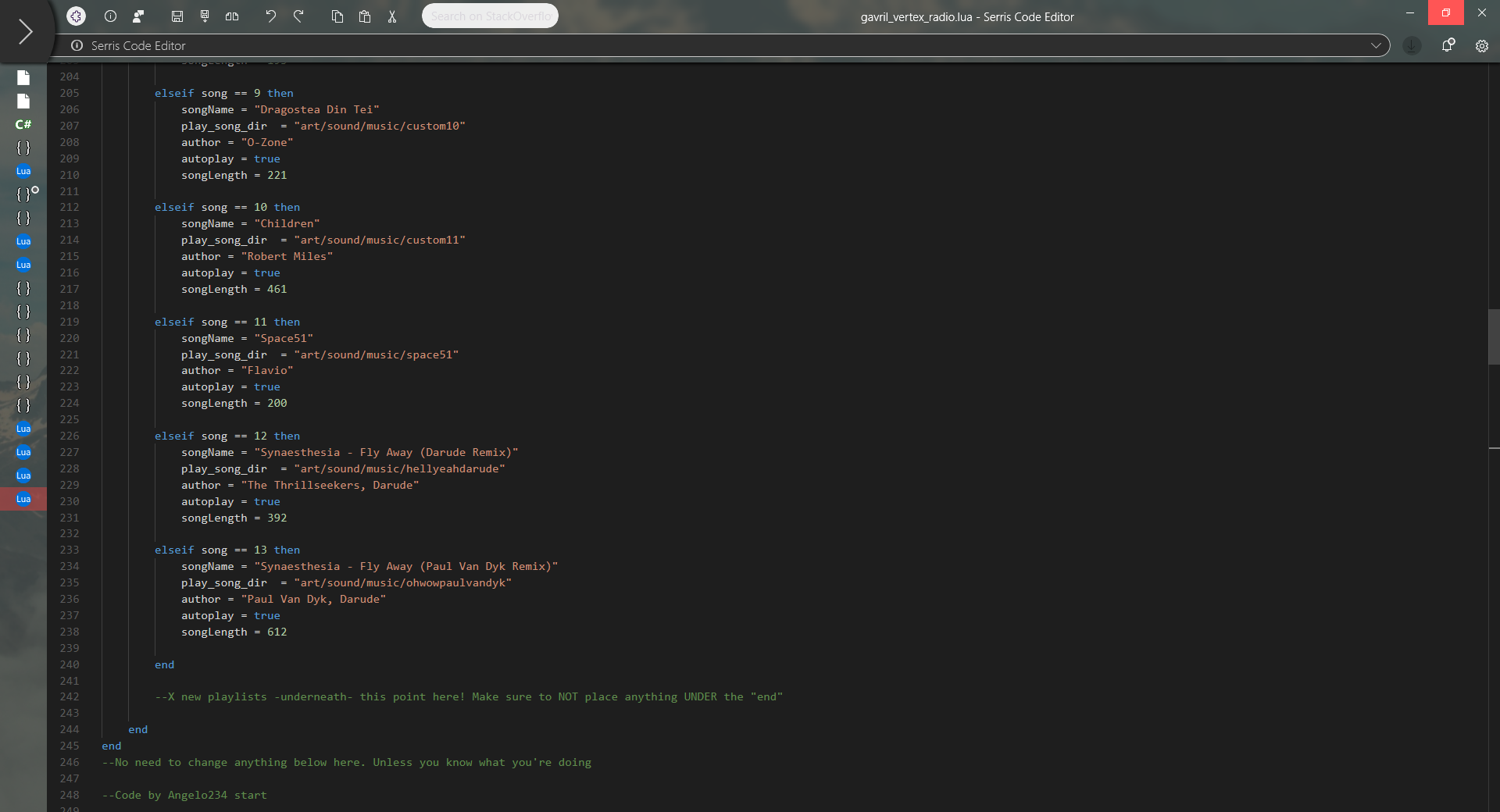Click the "art/sound/music/ohwowpaulvandyk" string
1500x812 pixels.
pos(402,582)
